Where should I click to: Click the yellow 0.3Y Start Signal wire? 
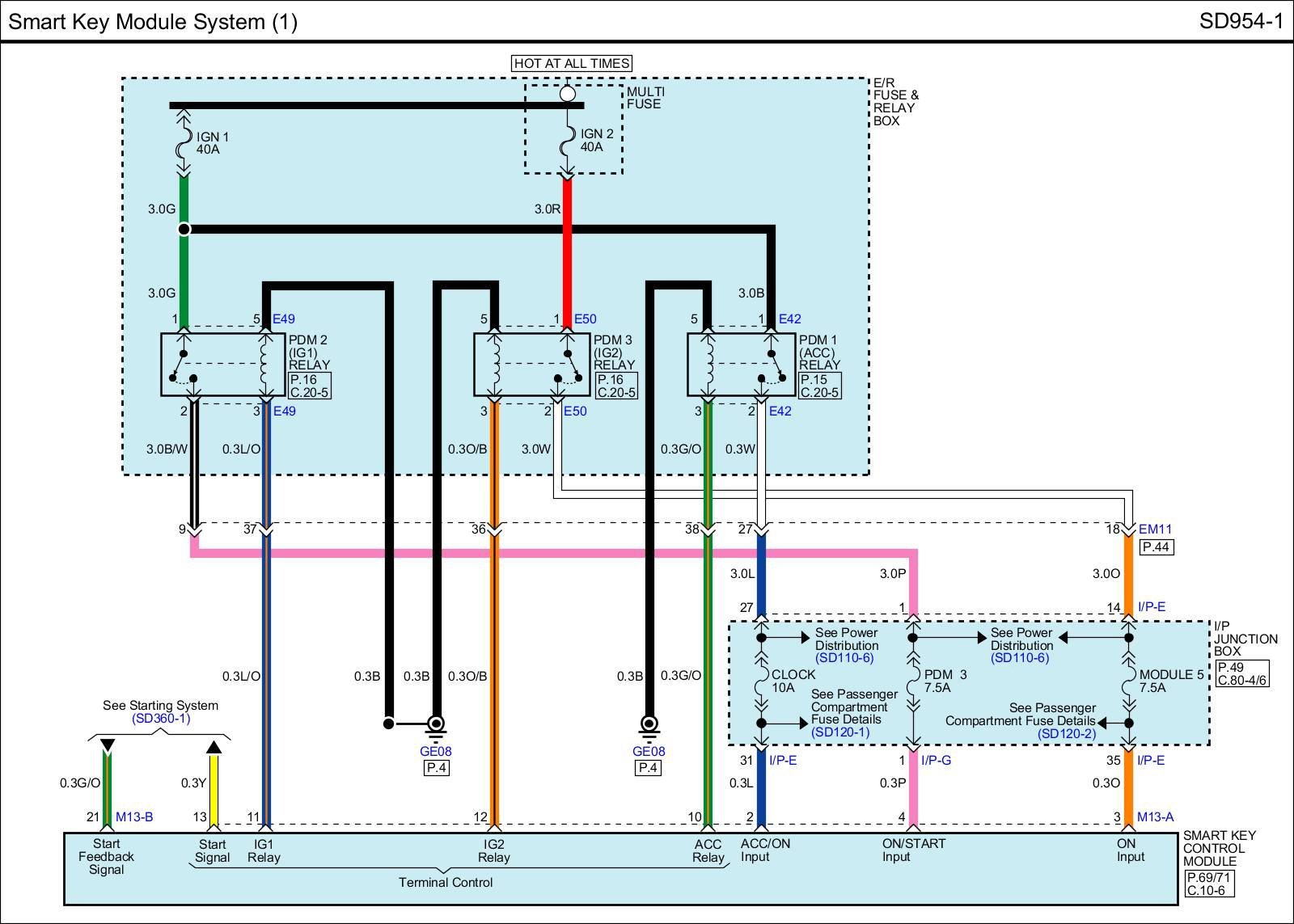214,788
